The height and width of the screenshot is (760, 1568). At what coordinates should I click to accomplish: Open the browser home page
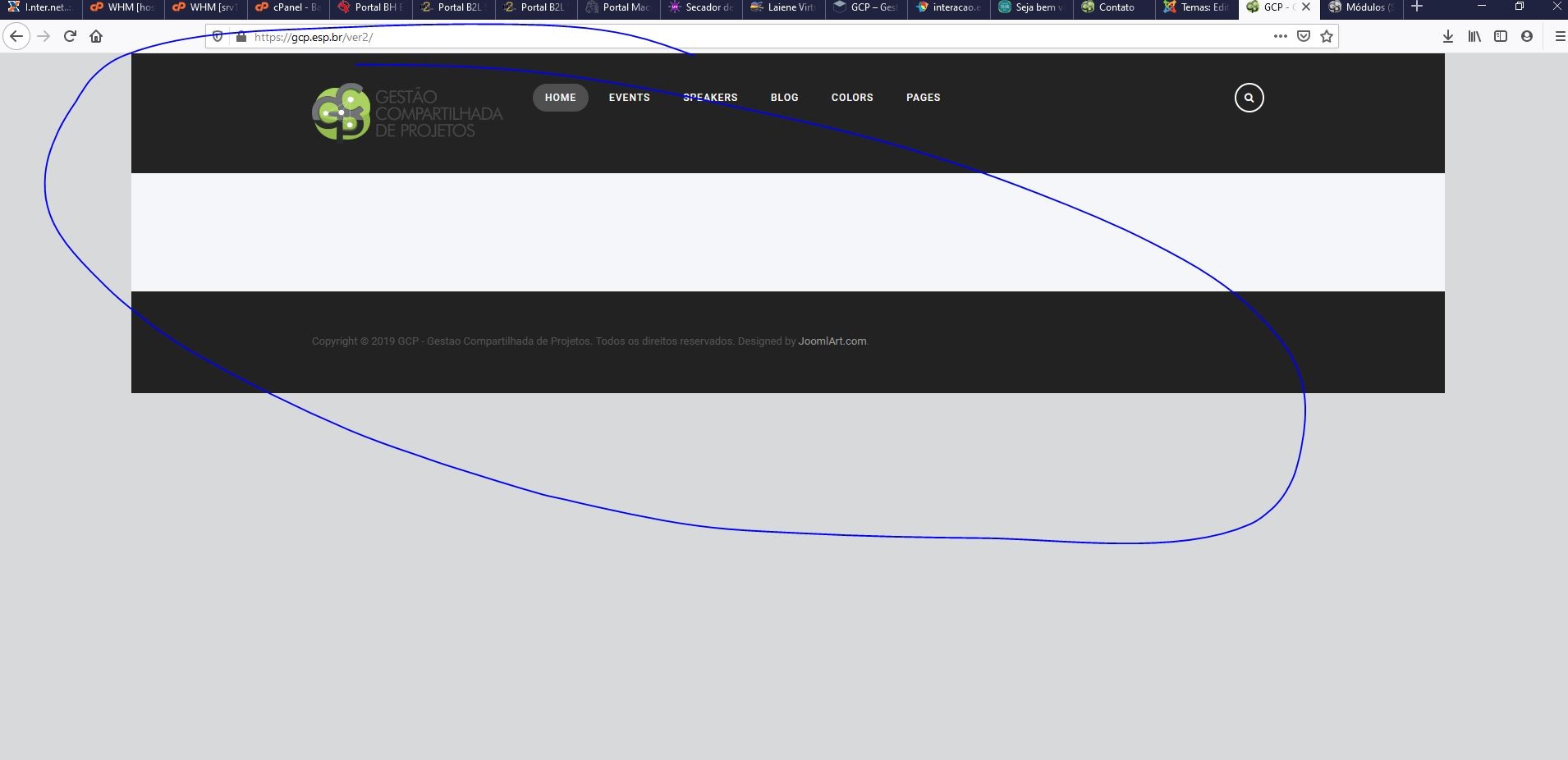[x=96, y=36]
